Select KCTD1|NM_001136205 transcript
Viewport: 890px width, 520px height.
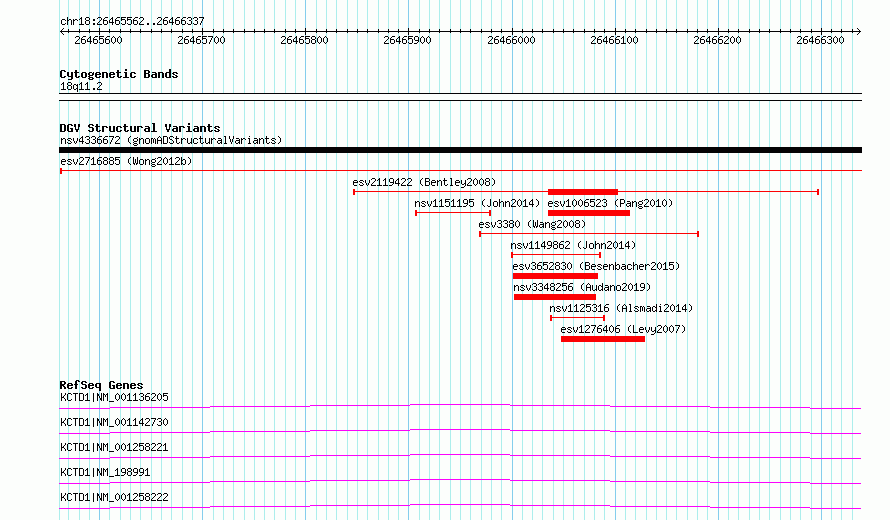coord(114,397)
